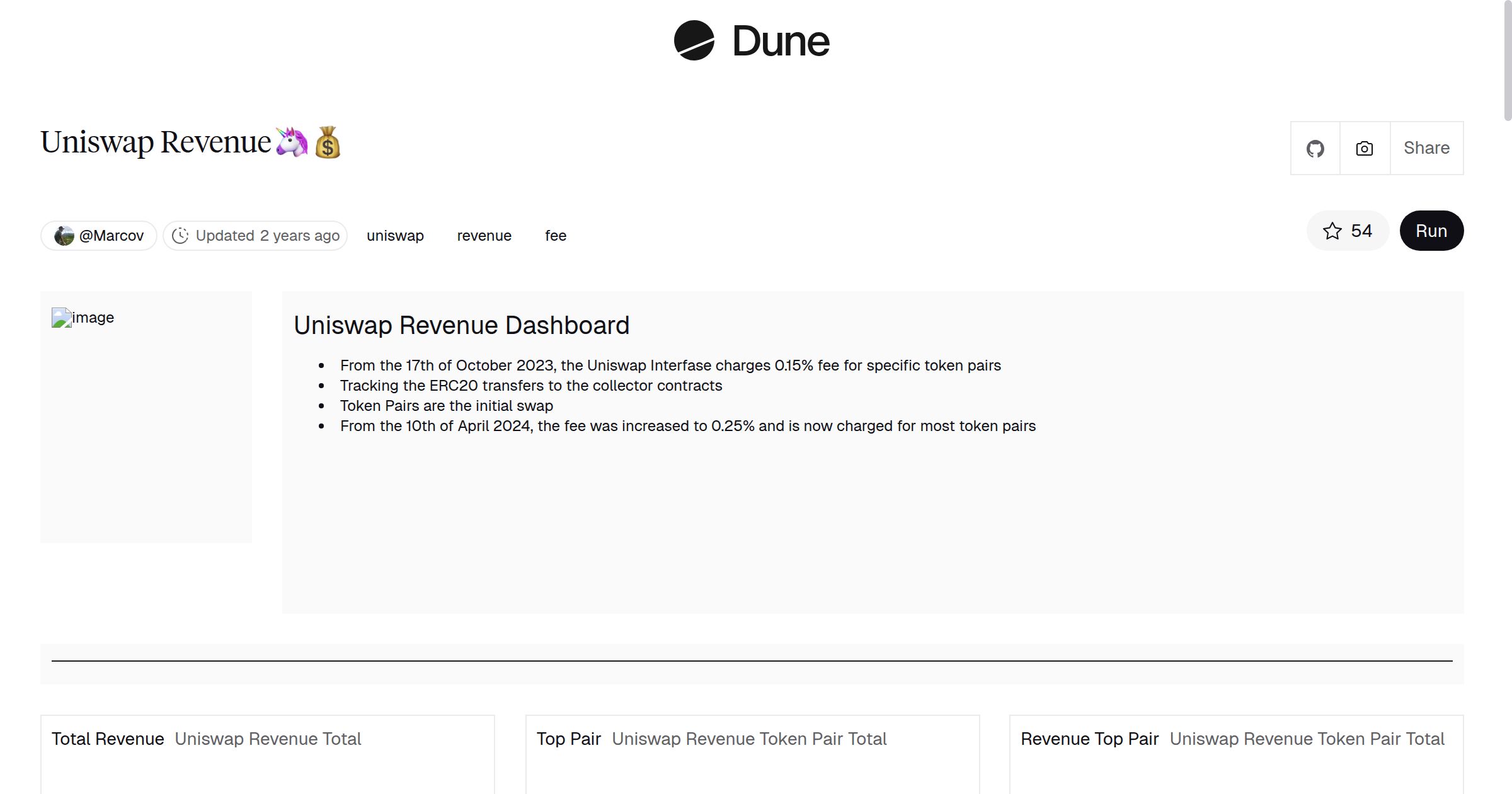
Task: Click the unicorn emoji in the title
Action: [290, 141]
